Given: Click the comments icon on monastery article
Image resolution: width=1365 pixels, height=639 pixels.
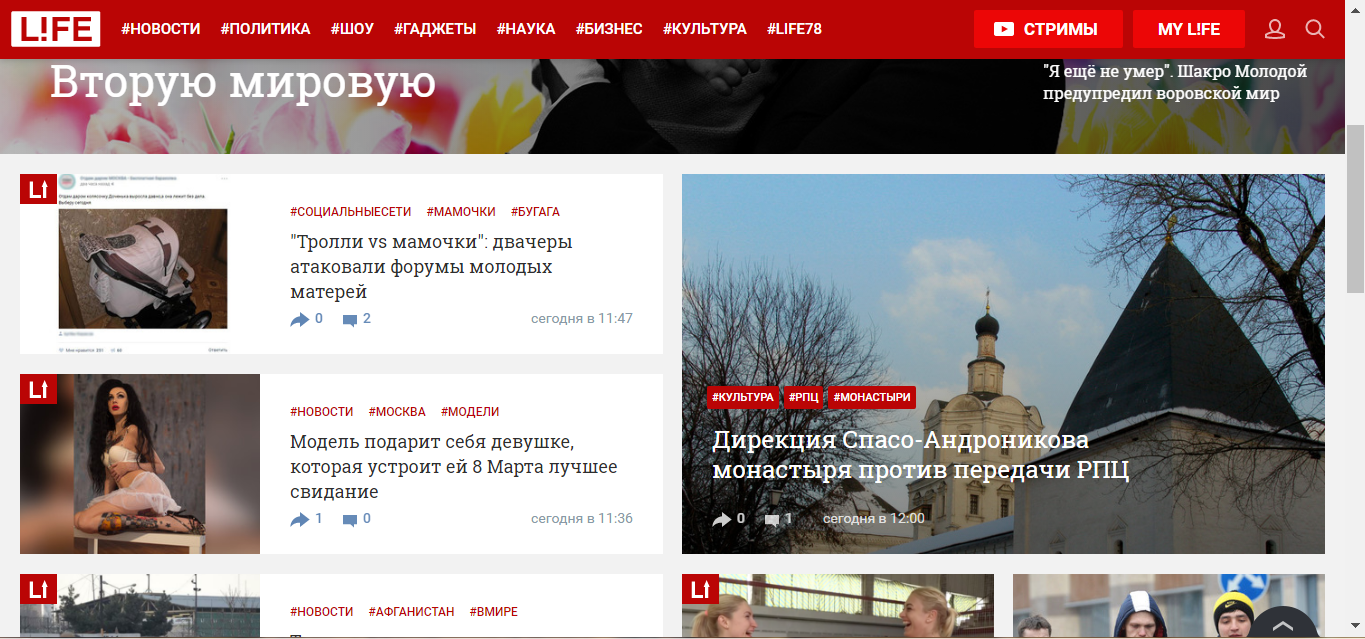Looking at the screenshot, I should [x=772, y=520].
